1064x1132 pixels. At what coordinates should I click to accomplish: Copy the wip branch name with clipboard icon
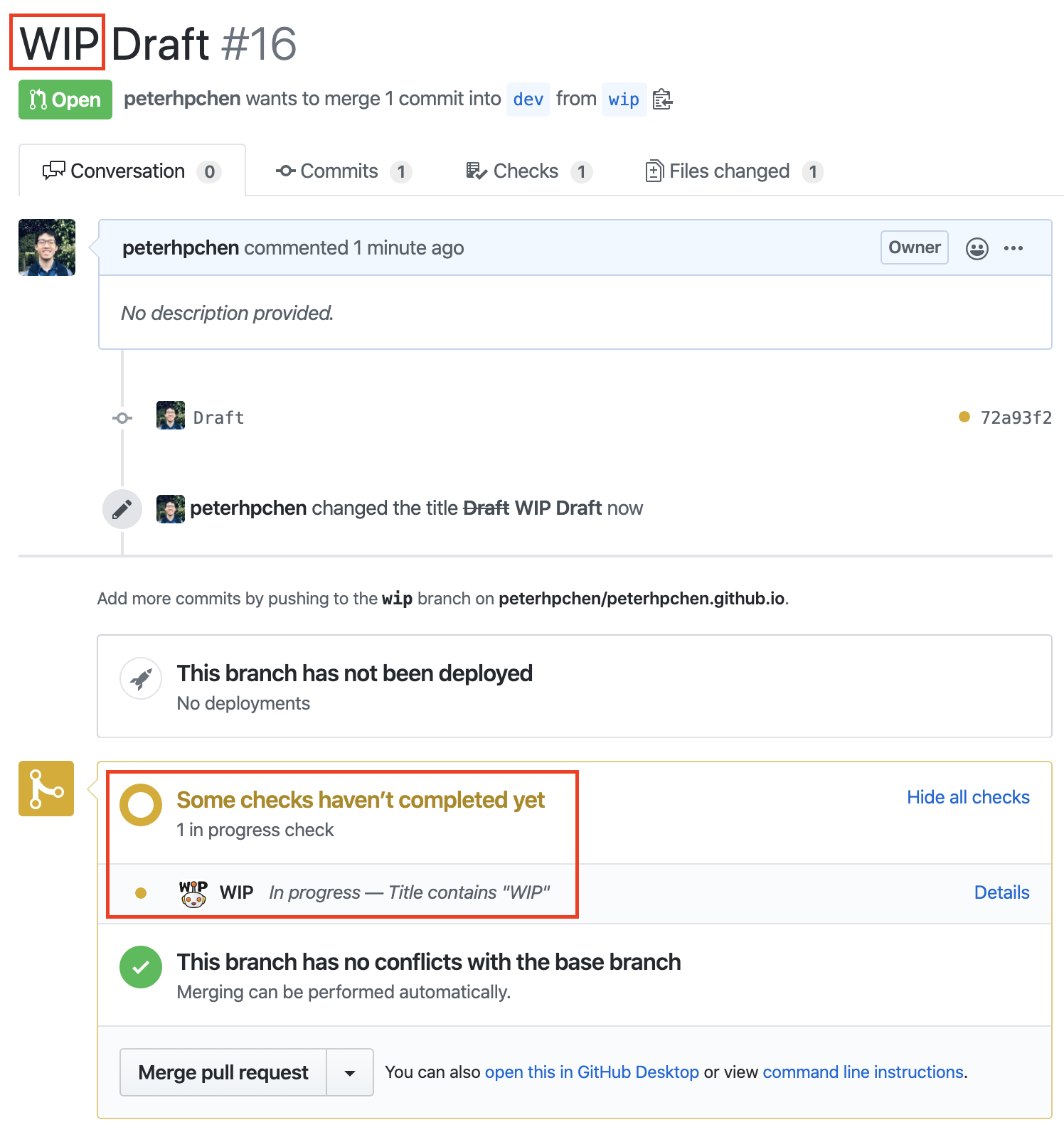point(662,100)
